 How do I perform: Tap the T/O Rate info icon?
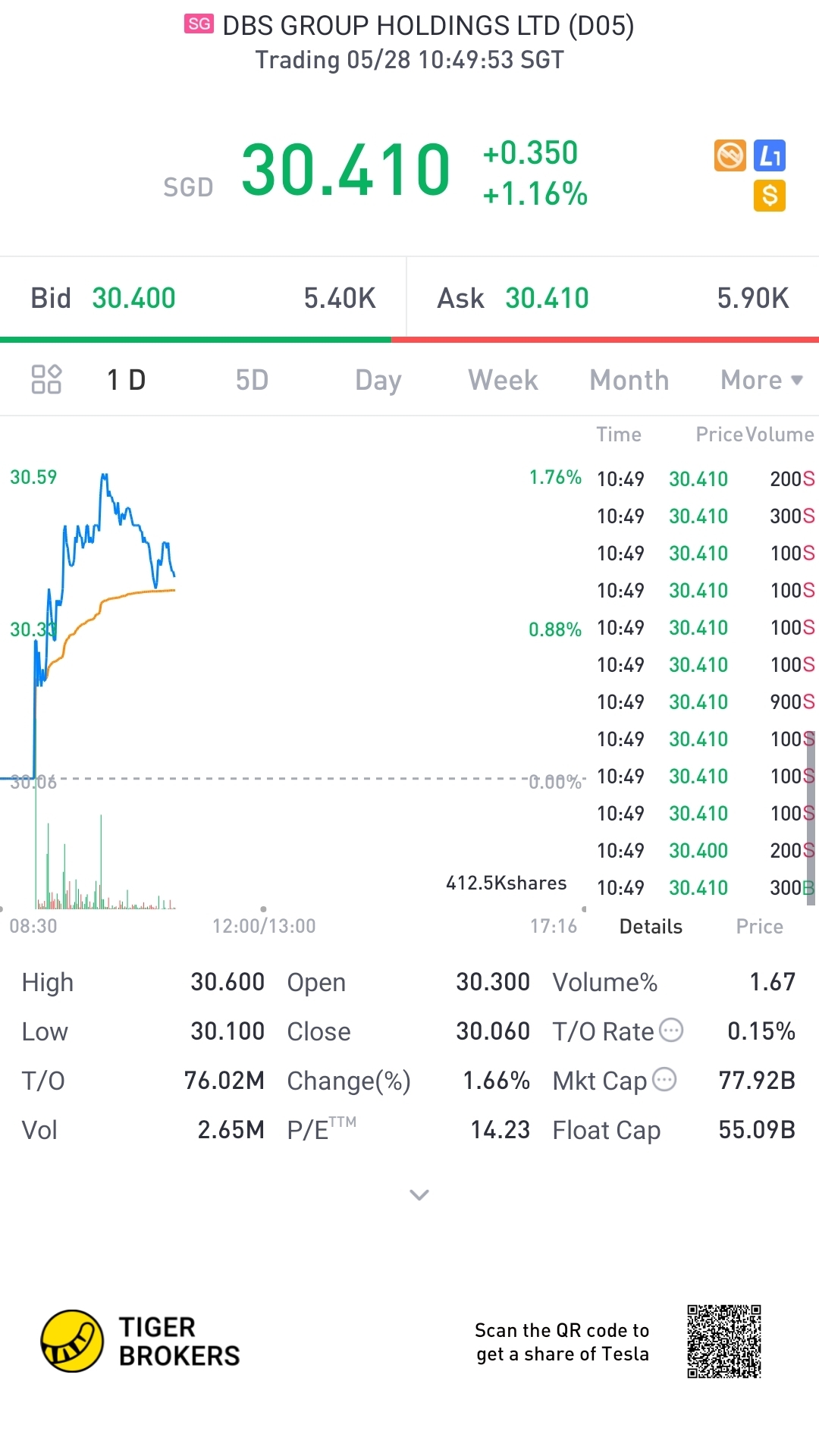[x=671, y=1030]
